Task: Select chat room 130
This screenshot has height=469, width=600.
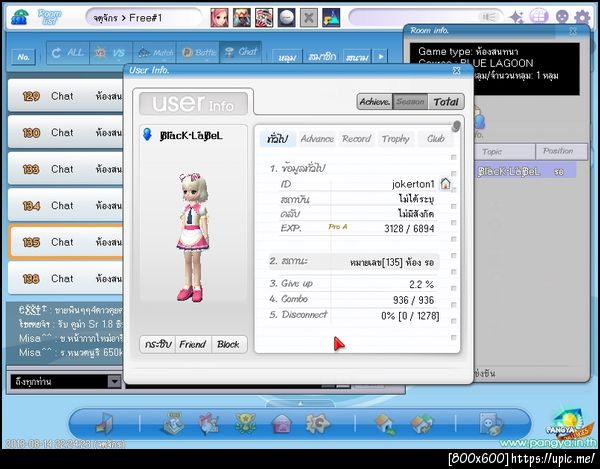Action: point(65,132)
